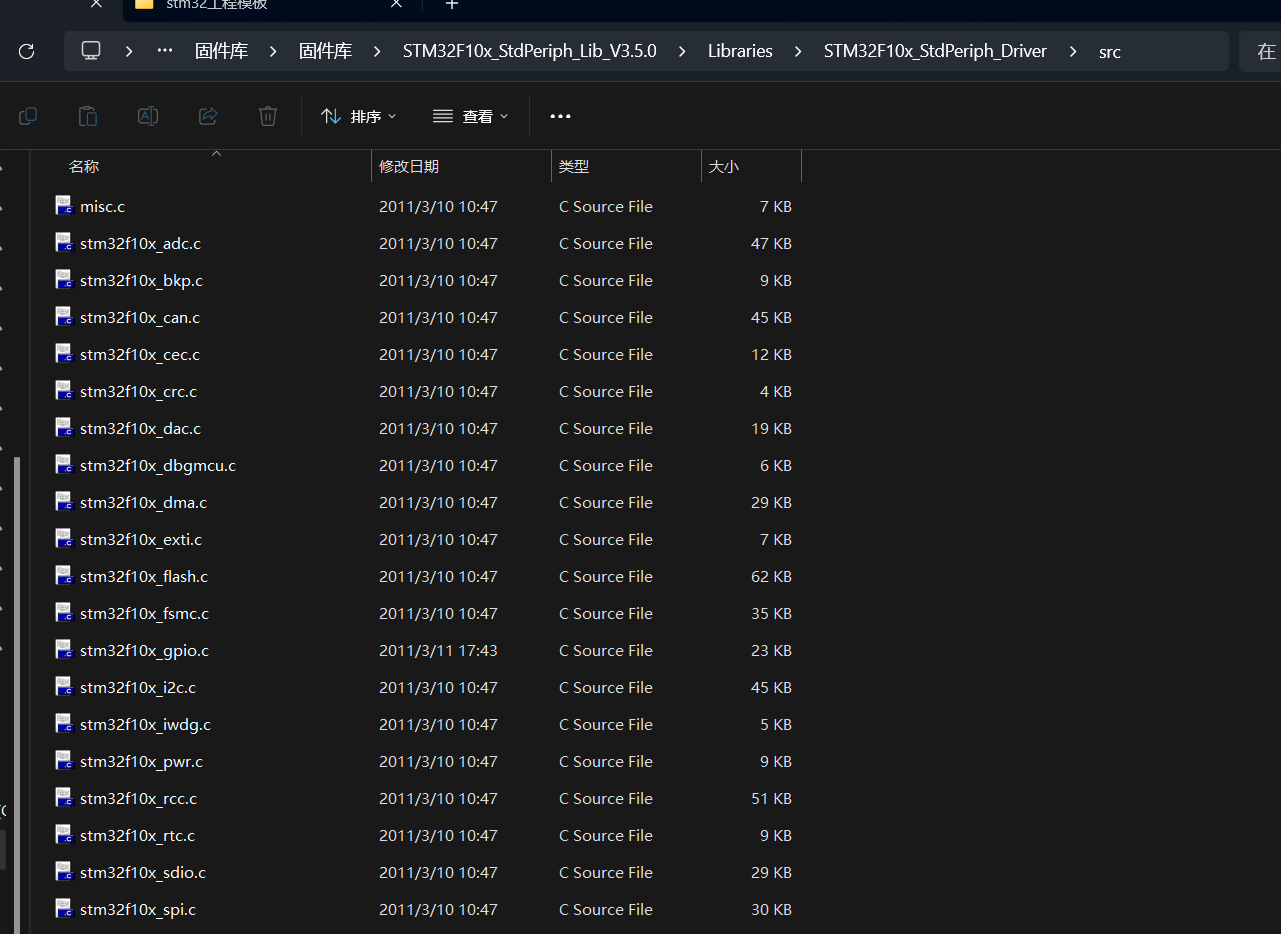Click the Rename icon in the toolbar
1281x934 pixels.
(x=148, y=116)
